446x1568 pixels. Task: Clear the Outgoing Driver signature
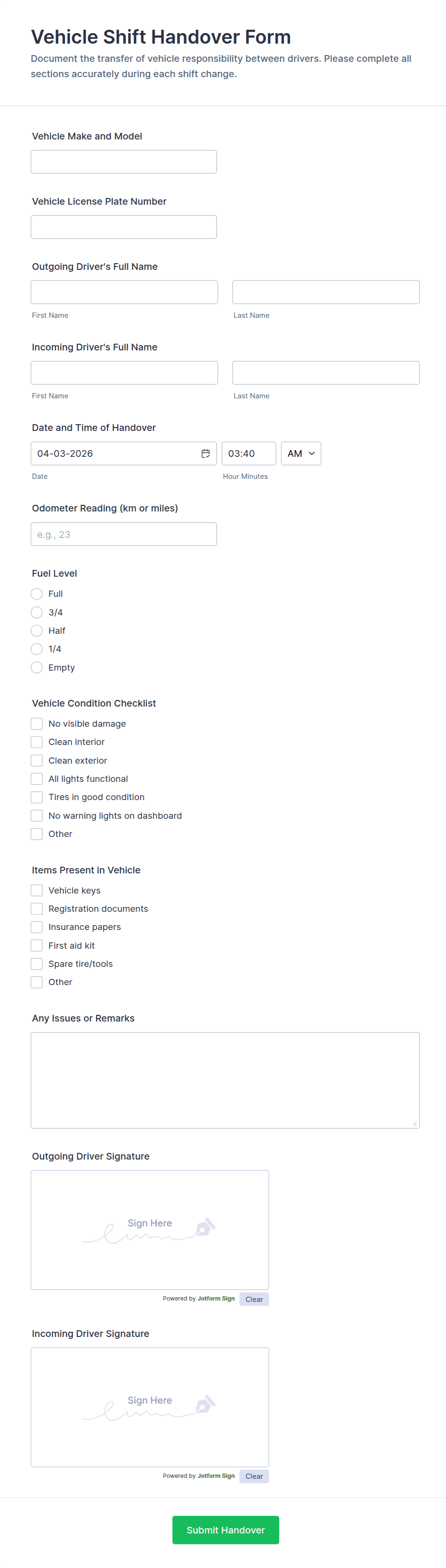pos(254,1299)
